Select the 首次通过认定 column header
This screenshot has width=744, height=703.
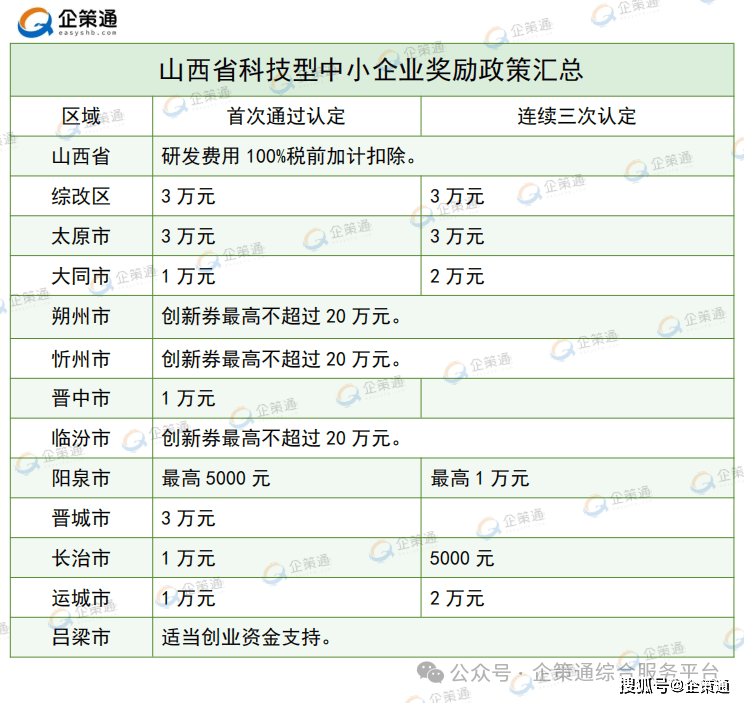click(286, 116)
